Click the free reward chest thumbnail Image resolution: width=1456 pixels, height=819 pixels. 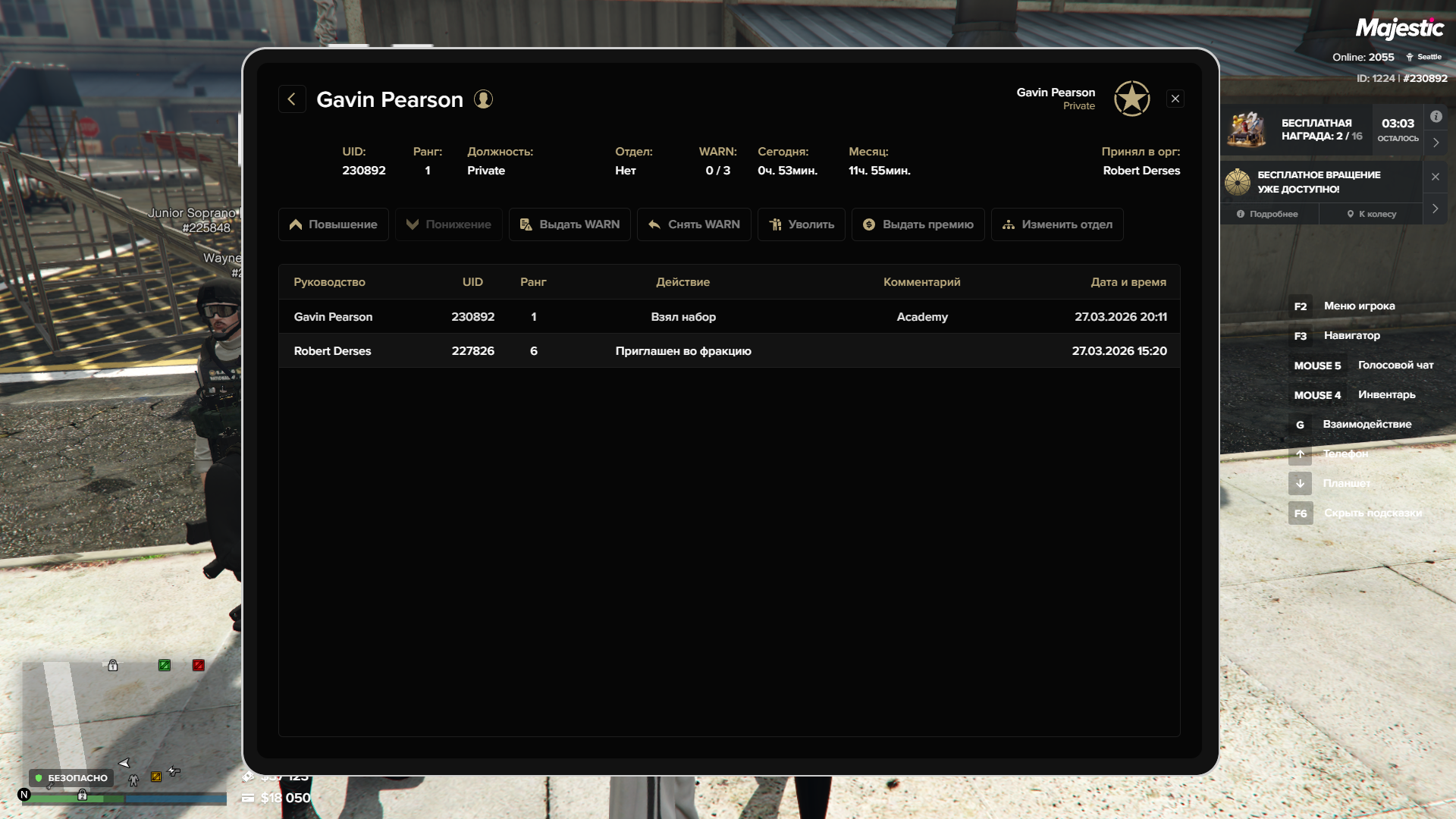1247,129
